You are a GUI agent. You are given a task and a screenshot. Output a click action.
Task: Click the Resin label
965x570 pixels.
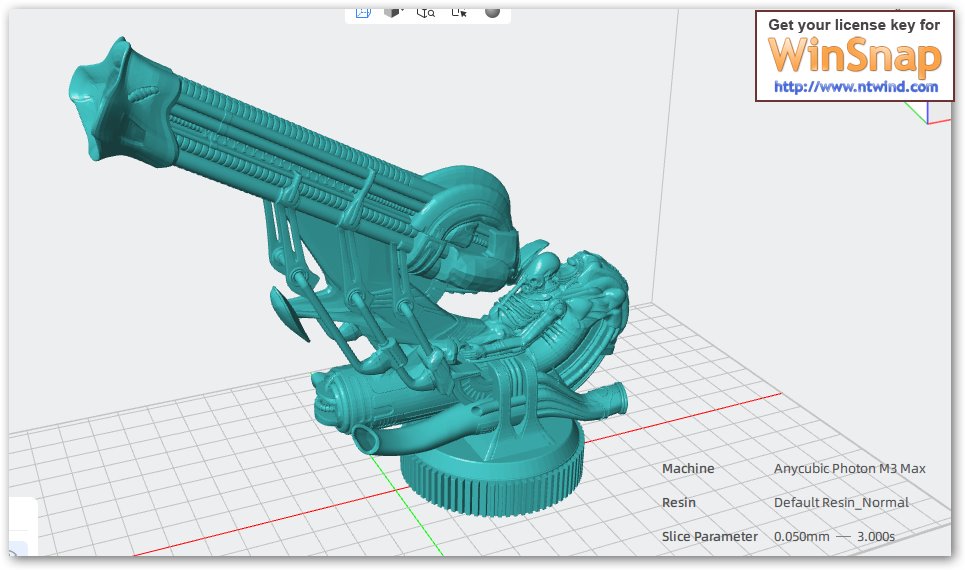(x=679, y=502)
